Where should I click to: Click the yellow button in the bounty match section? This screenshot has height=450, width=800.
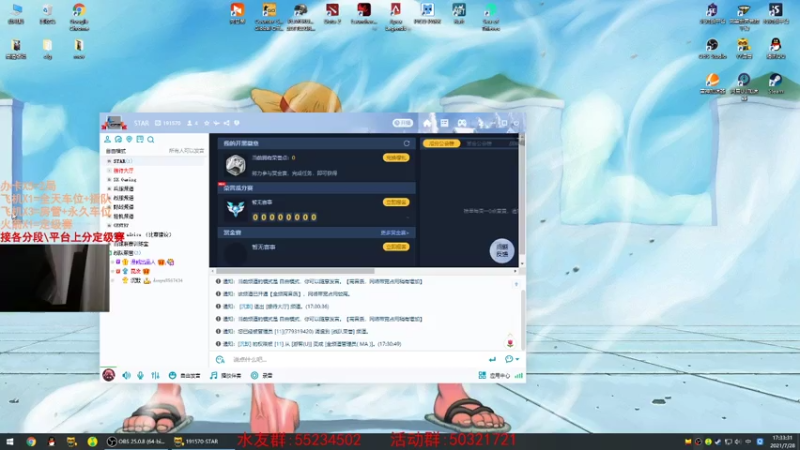[396, 247]
